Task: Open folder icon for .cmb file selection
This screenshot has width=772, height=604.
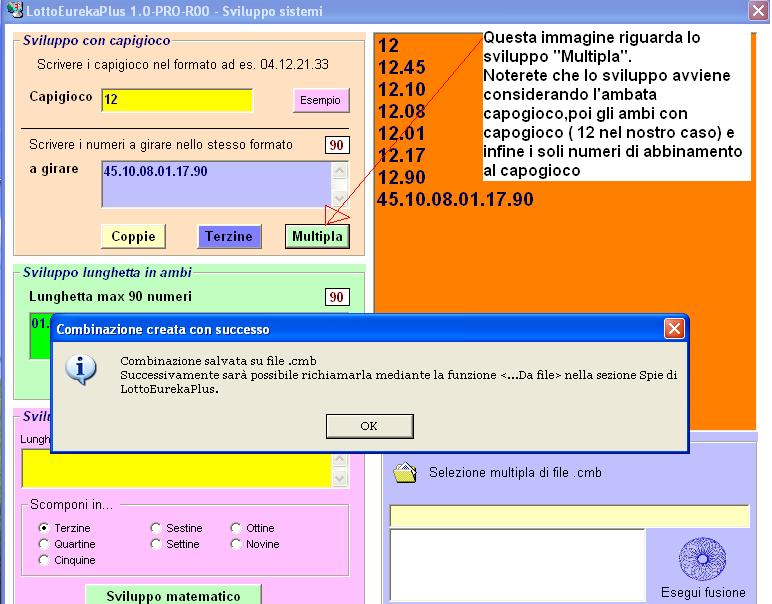Action: point(405,473)
